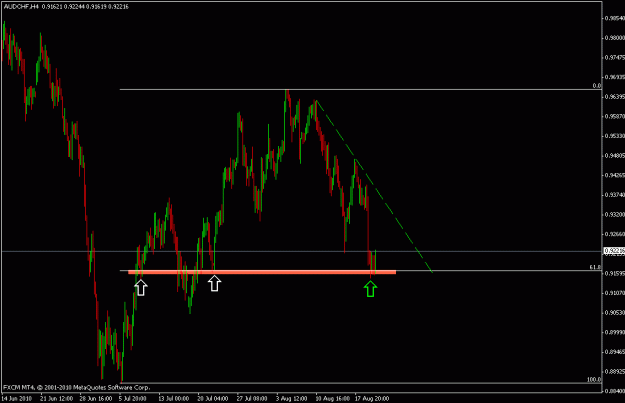Click the 28 Jun 16:00 time label
This screenshot has height=403, width=625.
pyautogui.click(x=96, y=398)
